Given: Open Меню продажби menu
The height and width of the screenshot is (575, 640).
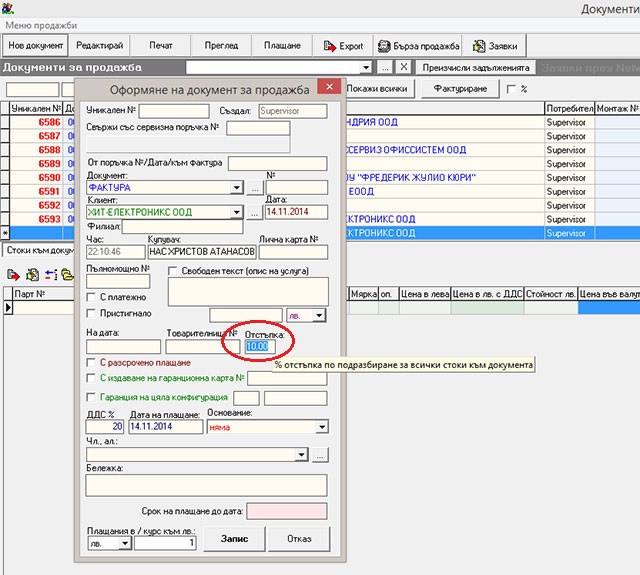Looking at the screenshot, I should (41, 25).
